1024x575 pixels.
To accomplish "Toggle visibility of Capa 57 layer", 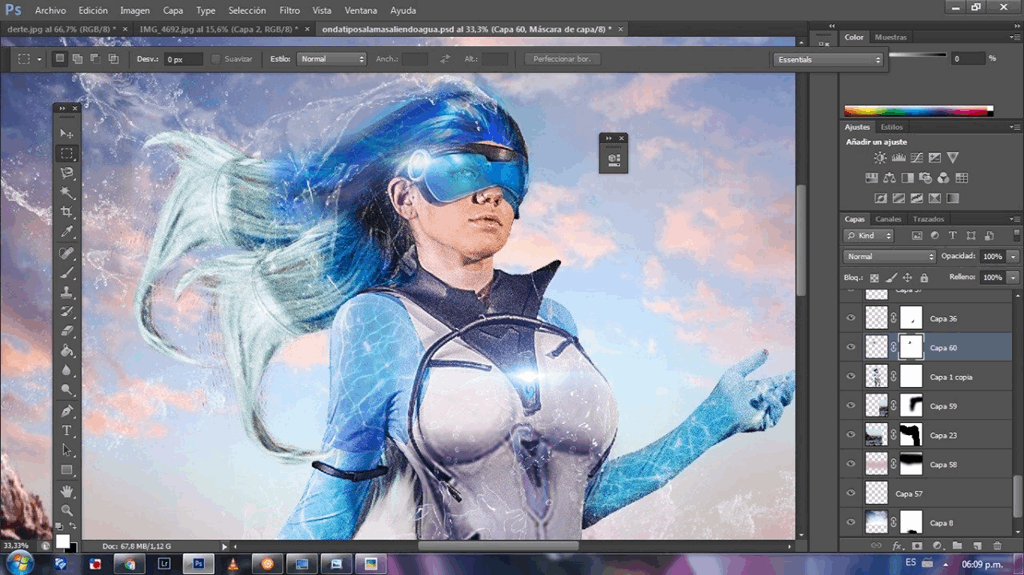I will pyautogui.click(x=851, y=493).
